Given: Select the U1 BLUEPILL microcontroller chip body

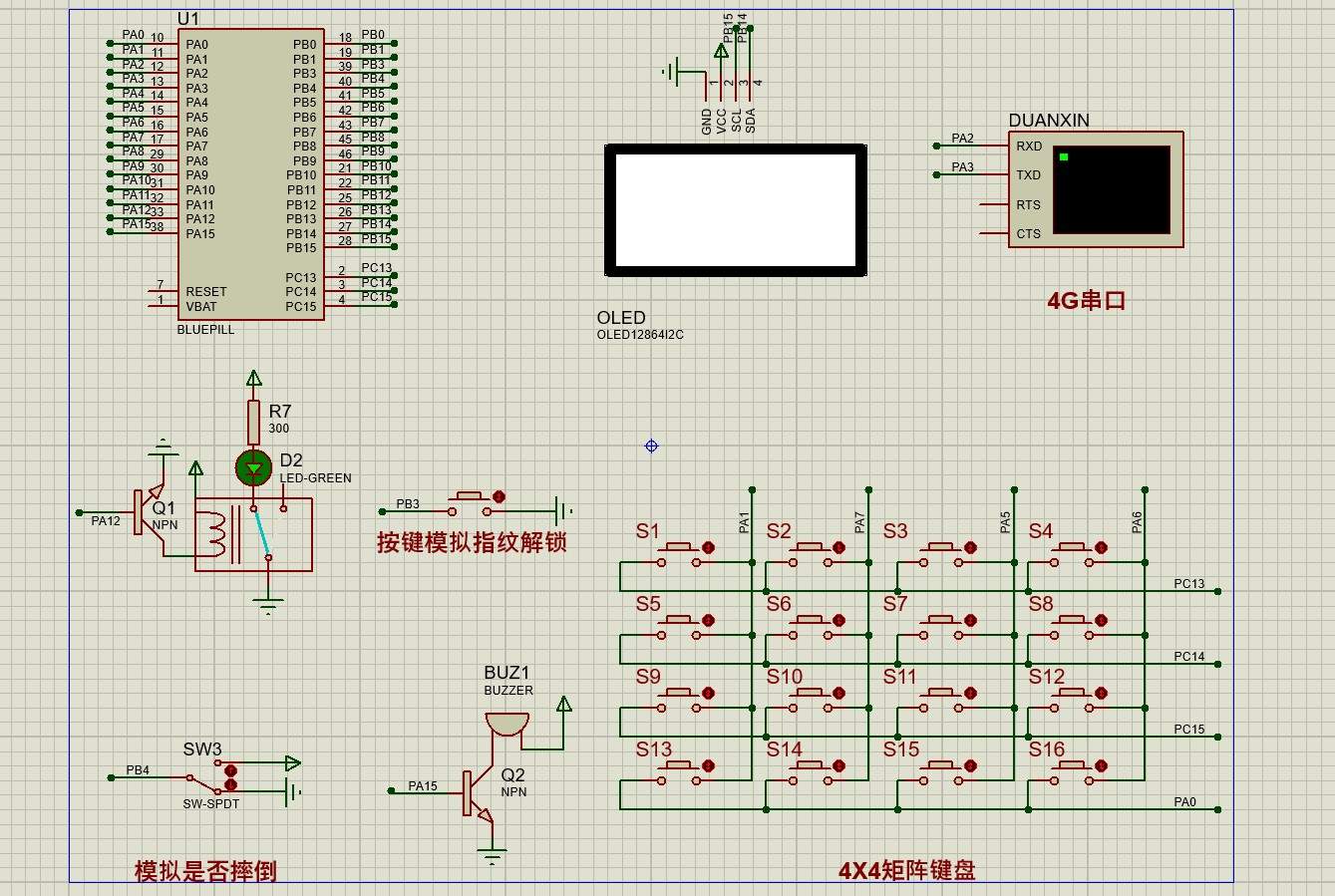Looking at the screenshot, I should [x=251, y=174].
